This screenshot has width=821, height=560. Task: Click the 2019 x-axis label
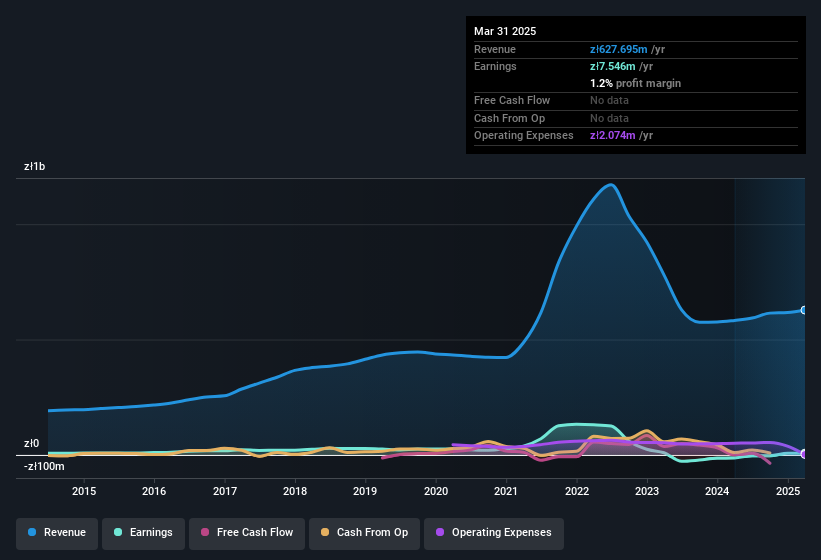click(365, 491)
